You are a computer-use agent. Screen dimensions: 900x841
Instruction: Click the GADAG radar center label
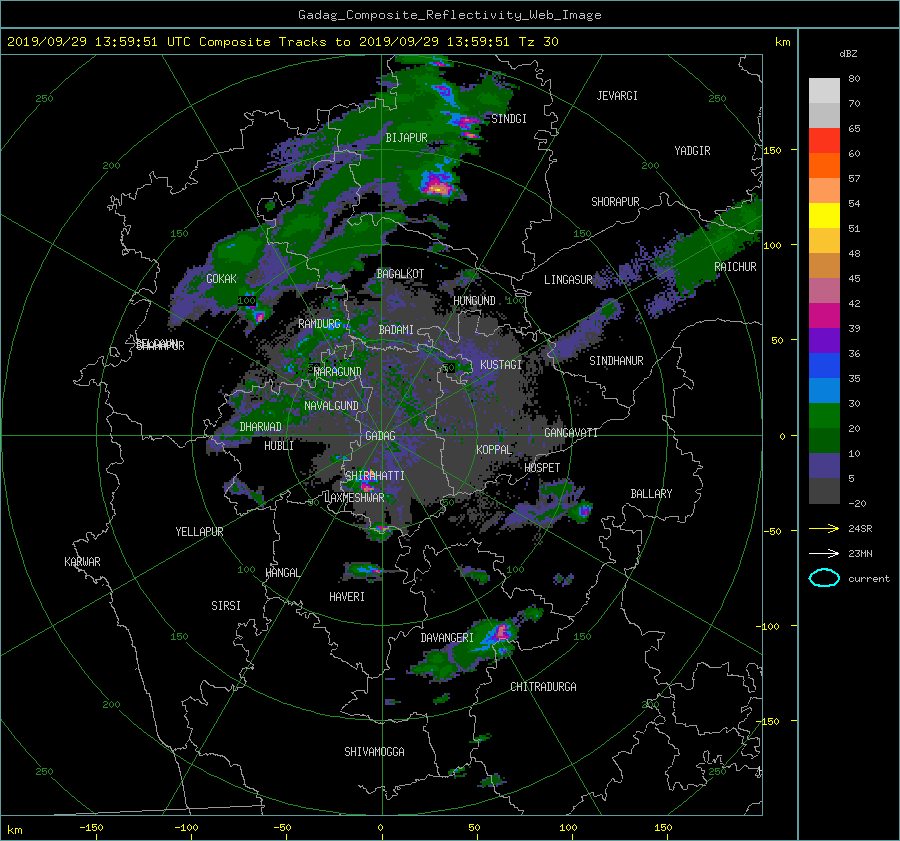coord(380,436)
